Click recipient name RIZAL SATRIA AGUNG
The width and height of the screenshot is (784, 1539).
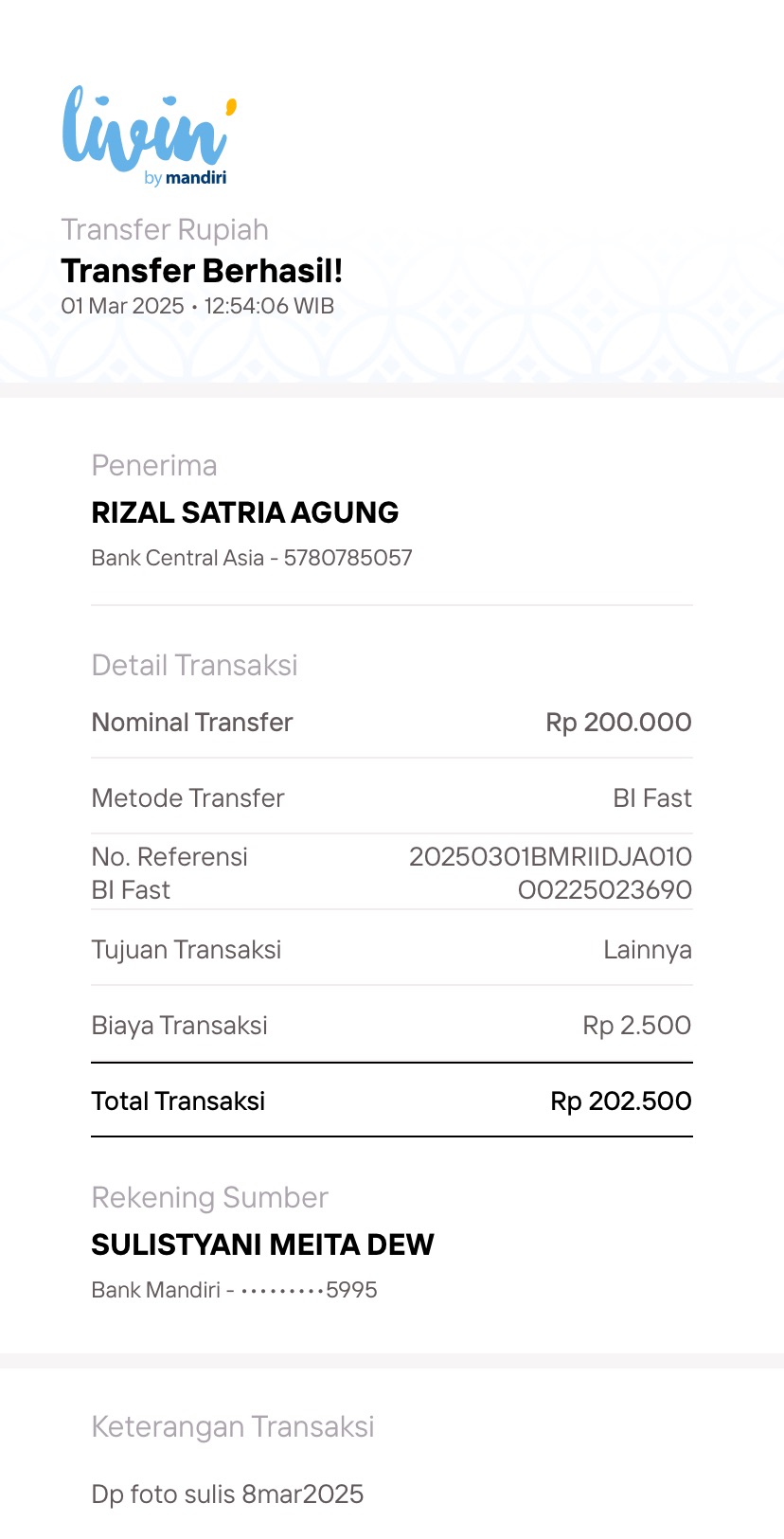pyautogui.click(x=244, y=512)
